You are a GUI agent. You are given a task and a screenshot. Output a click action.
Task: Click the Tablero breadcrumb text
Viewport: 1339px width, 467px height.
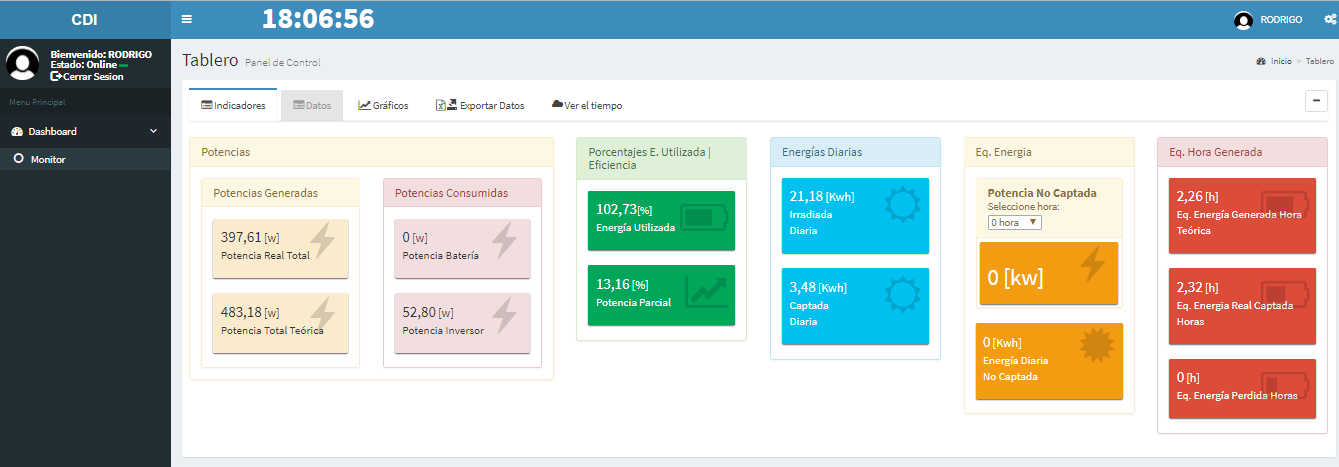(x=1319, y=61)
